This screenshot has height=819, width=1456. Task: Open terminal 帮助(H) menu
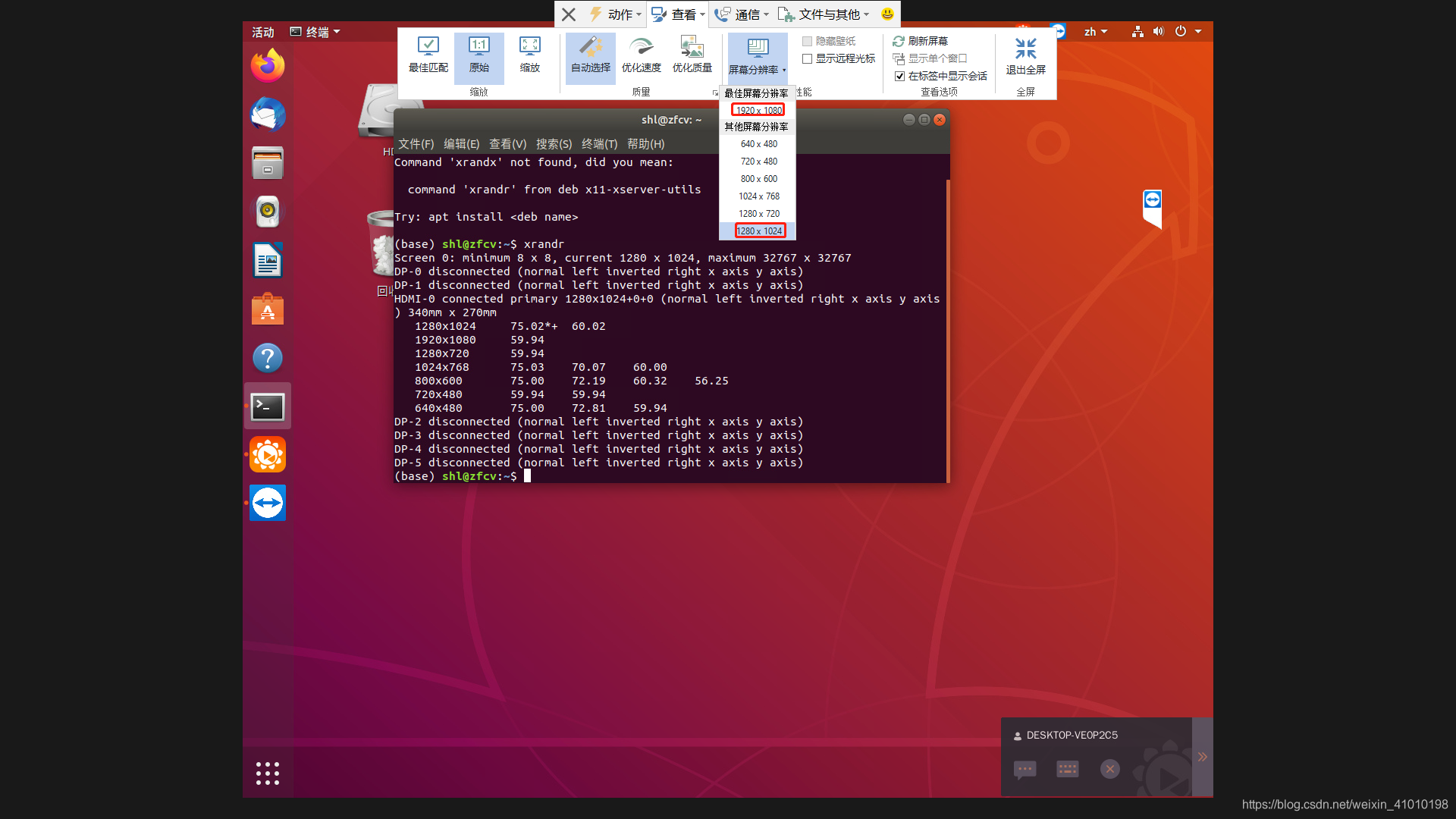pos(645,144)
